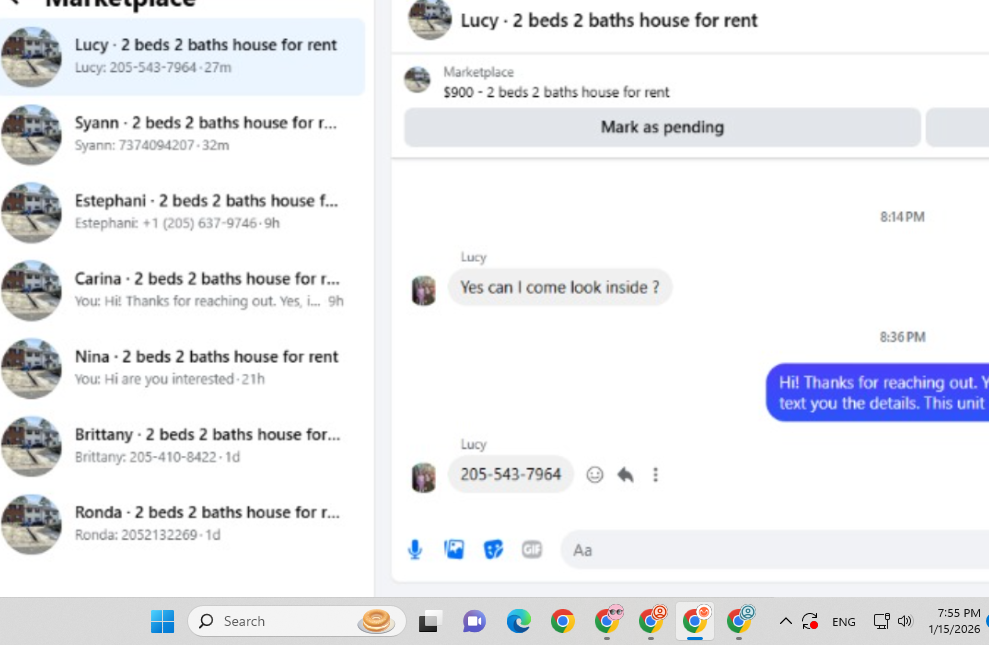This screenshot has width=989, height=645.
Task: Open Windows Start menu
Action: pos(163,622)
